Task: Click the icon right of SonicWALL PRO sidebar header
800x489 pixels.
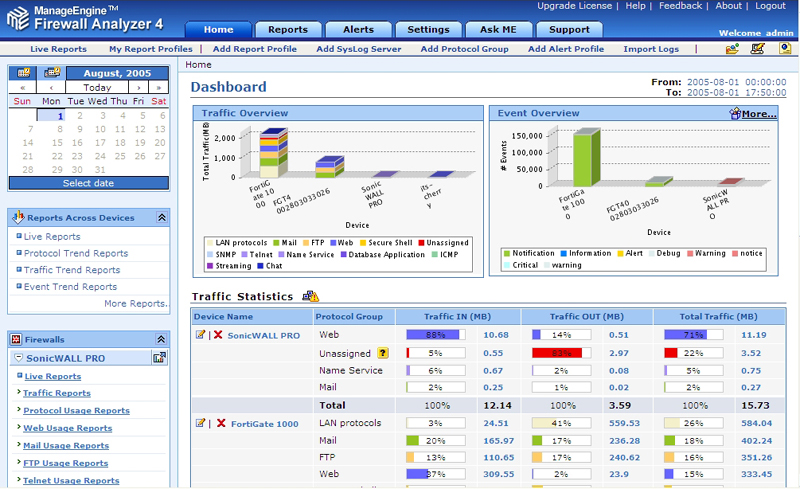Action: click(x=159, y=358)
